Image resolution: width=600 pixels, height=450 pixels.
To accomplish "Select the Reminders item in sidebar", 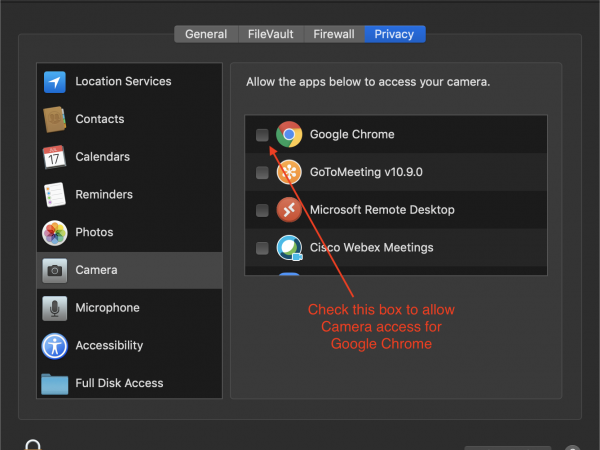I will 104,195.
